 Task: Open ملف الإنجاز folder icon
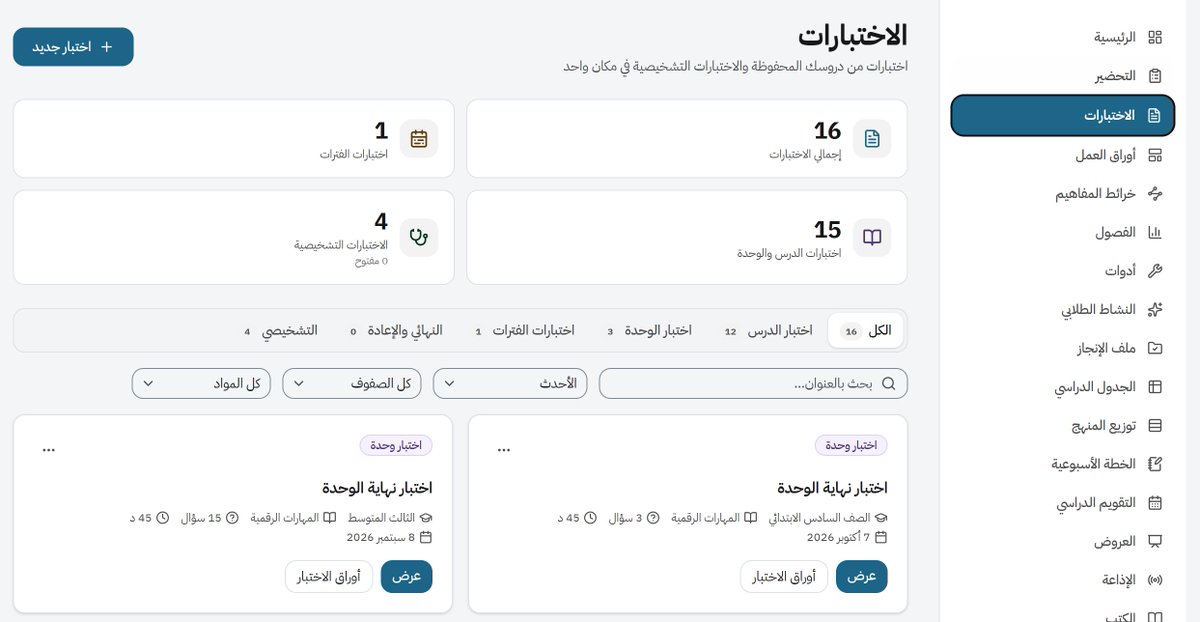(1155, 348)
